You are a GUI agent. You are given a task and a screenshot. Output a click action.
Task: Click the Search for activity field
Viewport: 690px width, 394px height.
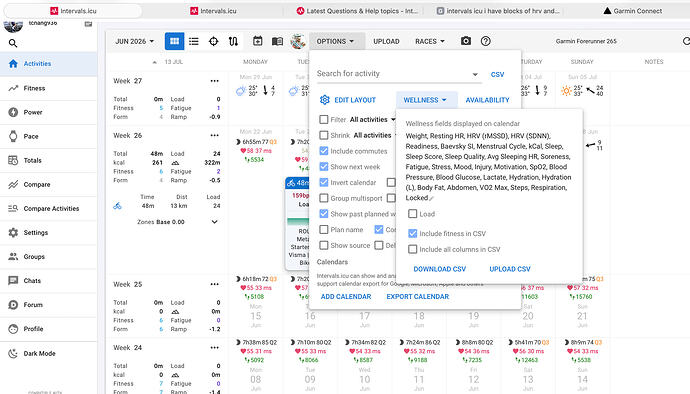(399, 74)
